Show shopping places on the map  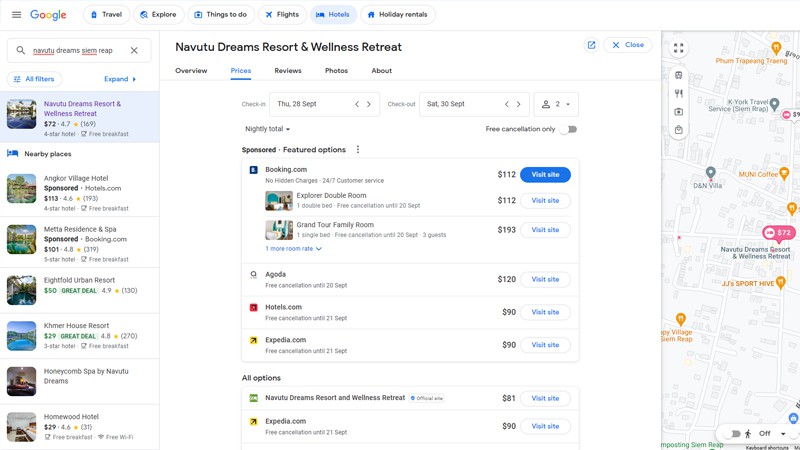coord(679,130)
